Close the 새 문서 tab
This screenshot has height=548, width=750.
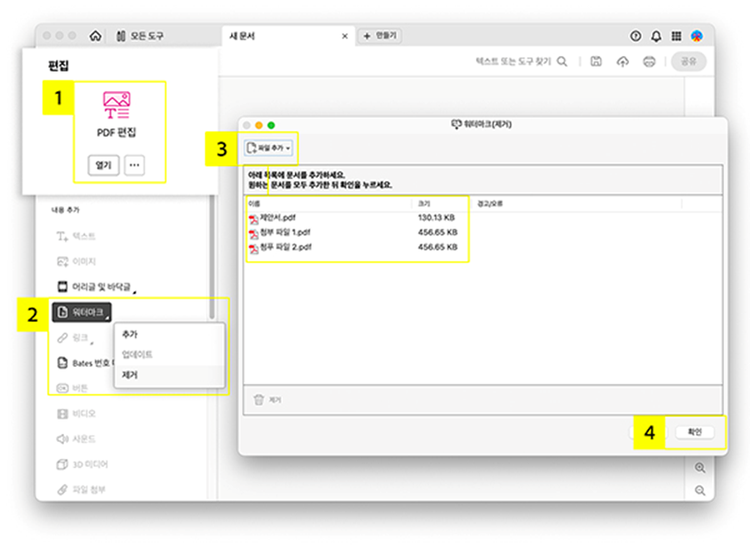pyautogui.click(x=345, y=36)
